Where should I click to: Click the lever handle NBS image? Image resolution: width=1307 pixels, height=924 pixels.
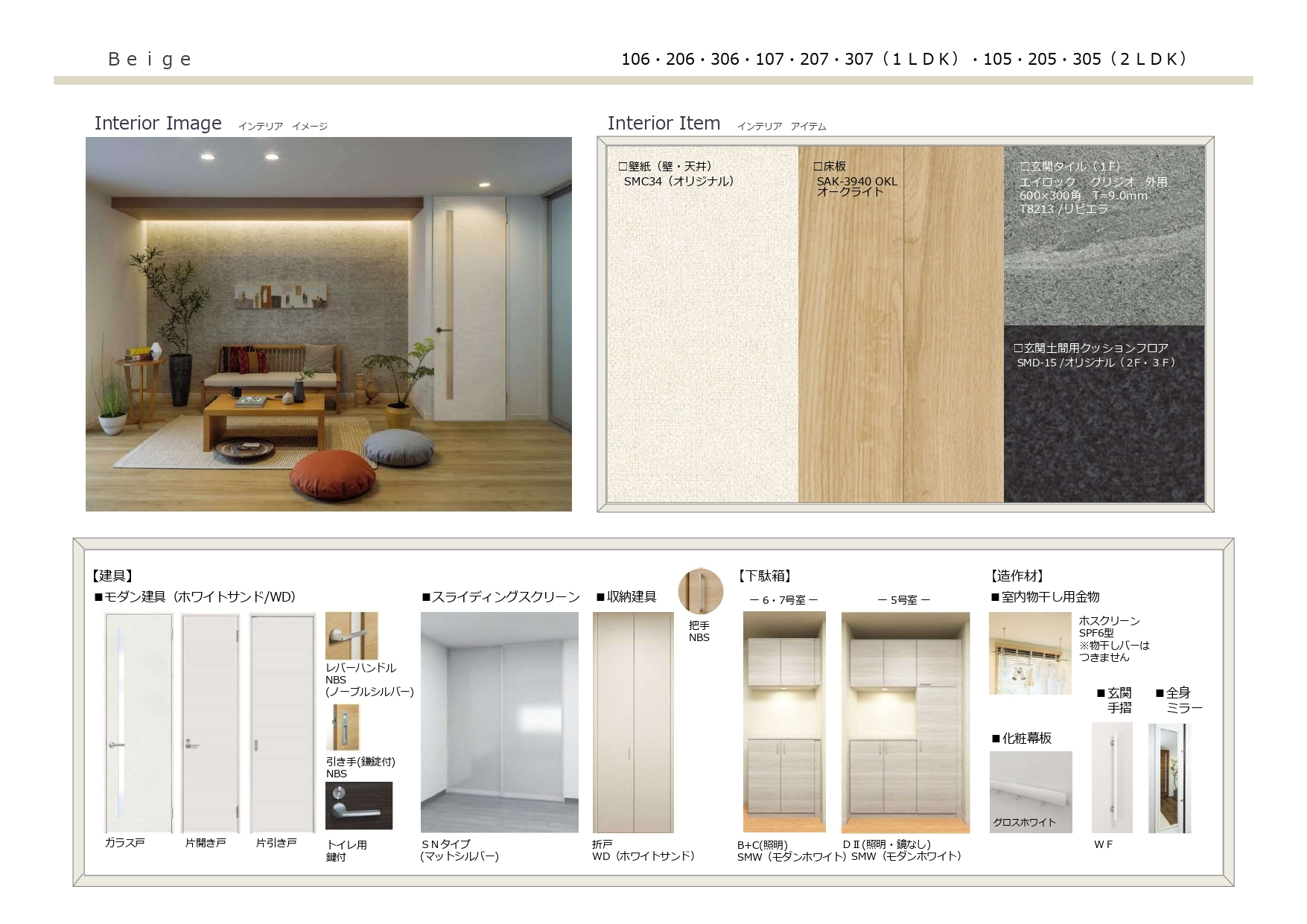(352, 635)
